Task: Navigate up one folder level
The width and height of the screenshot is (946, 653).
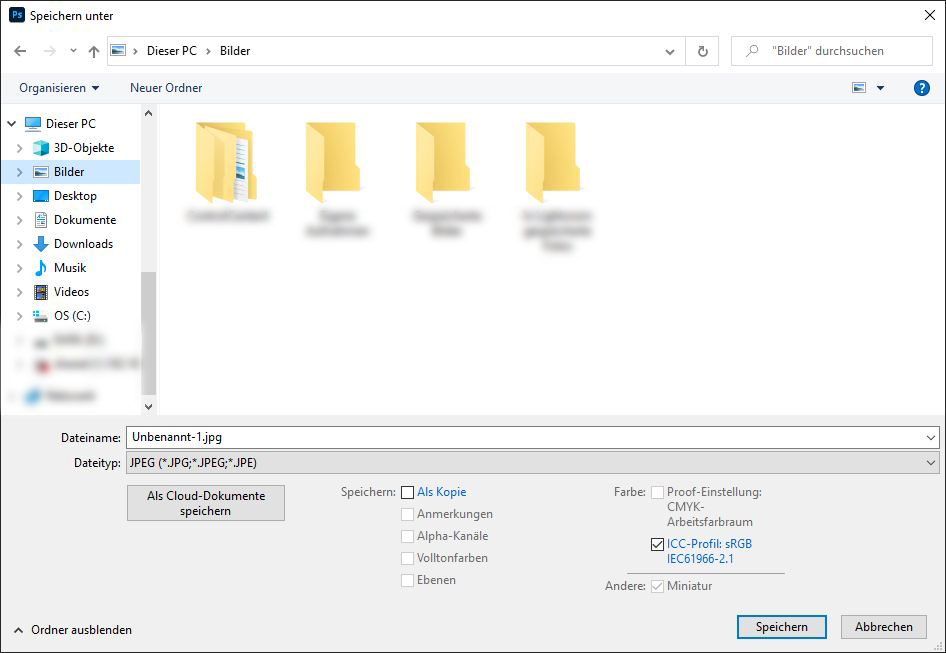Action: click(93, 50)
